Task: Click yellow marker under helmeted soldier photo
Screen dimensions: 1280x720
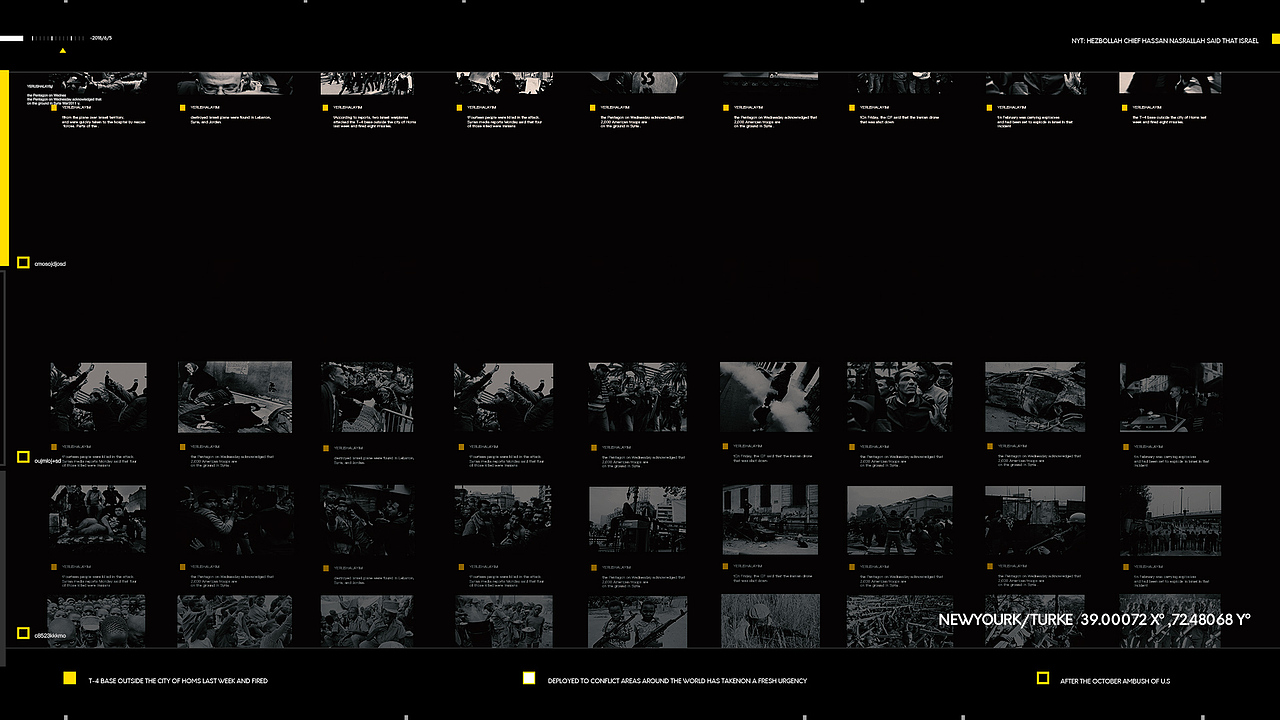Action: click(989, 567)
